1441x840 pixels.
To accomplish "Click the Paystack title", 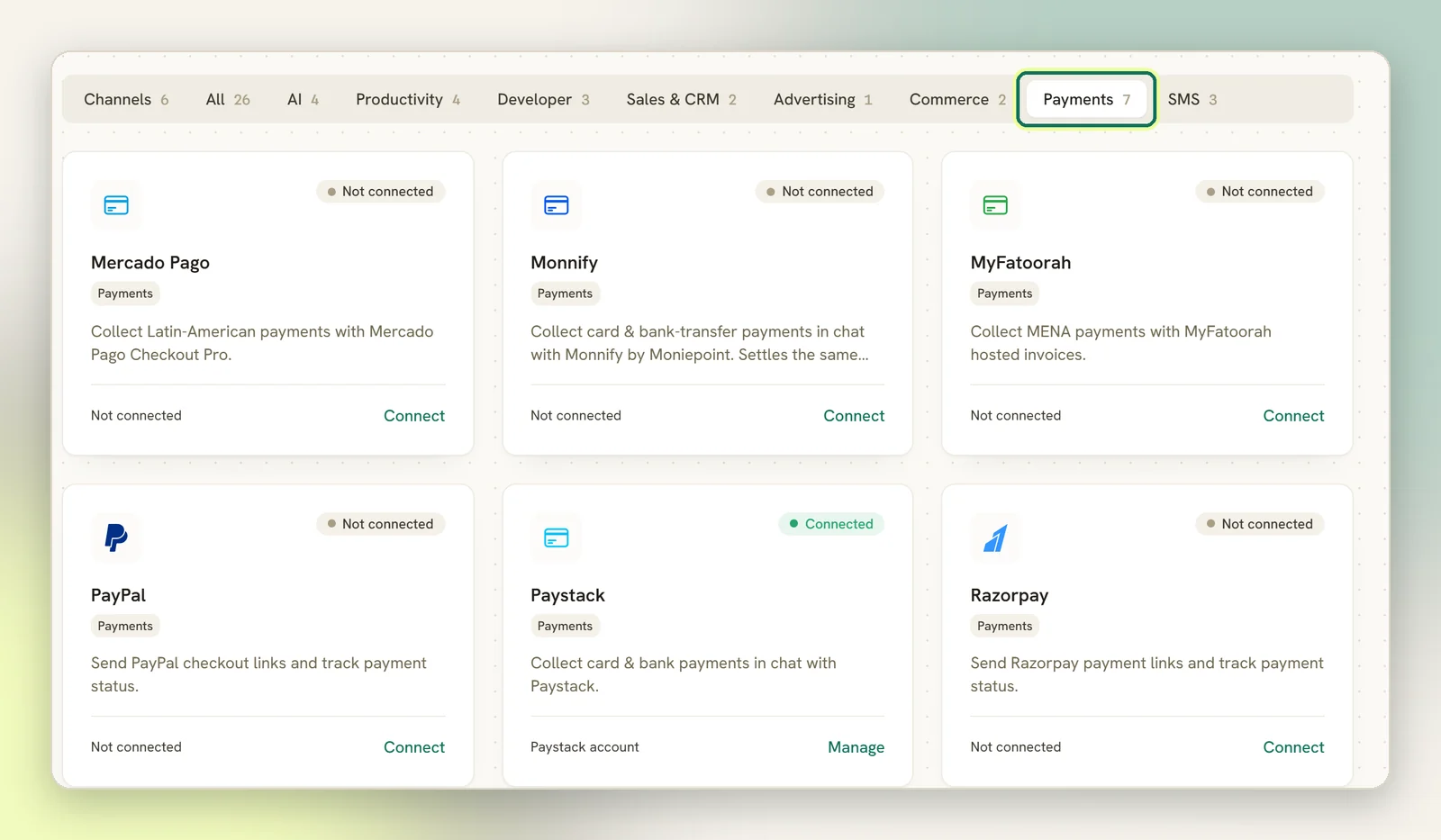I will click(567, 595).
